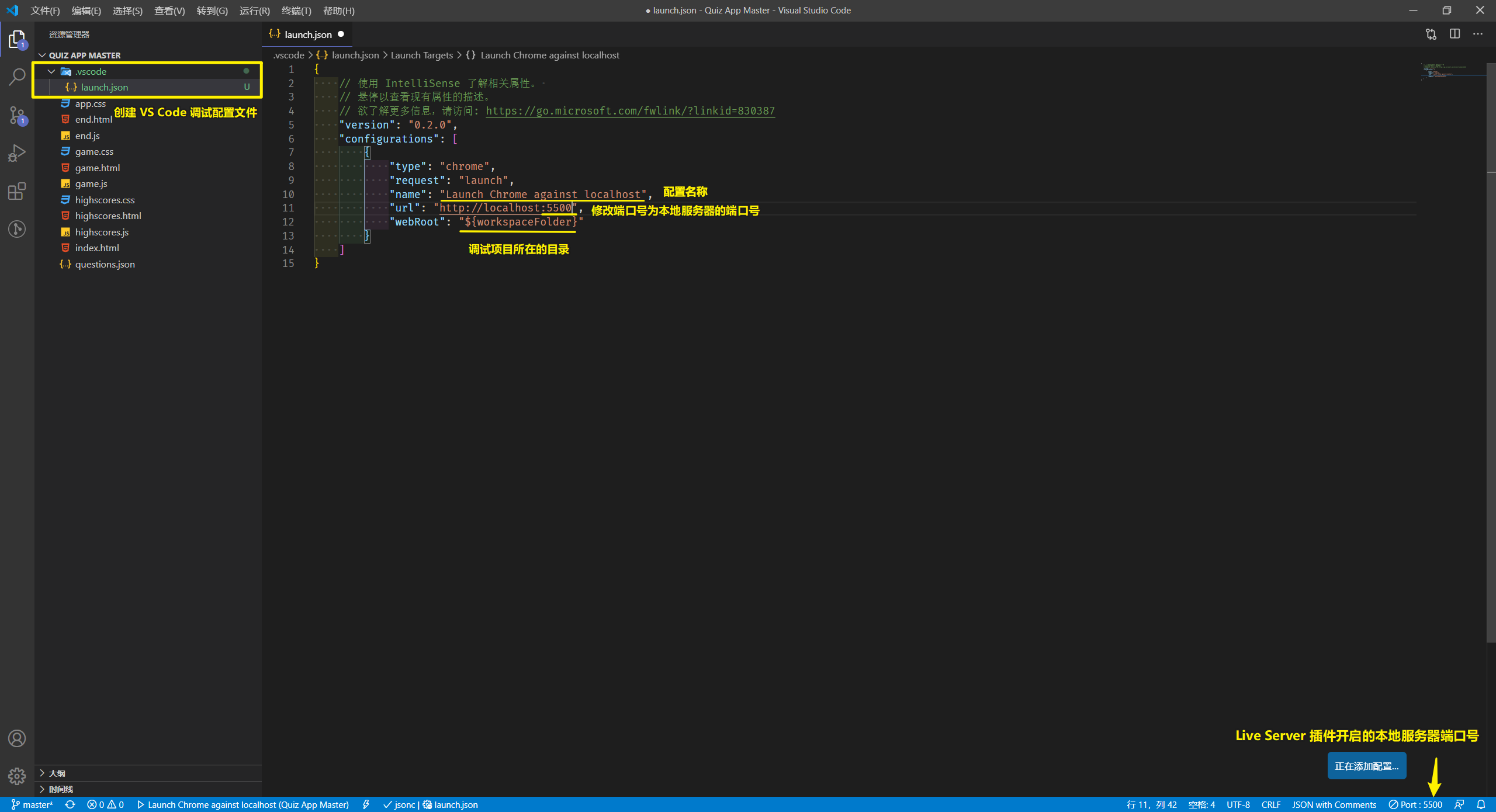Image resolution: width=1496 pixels, height=812 pixels.
Task: Change language mode JSON with Comments
Action: (1334, 804)
